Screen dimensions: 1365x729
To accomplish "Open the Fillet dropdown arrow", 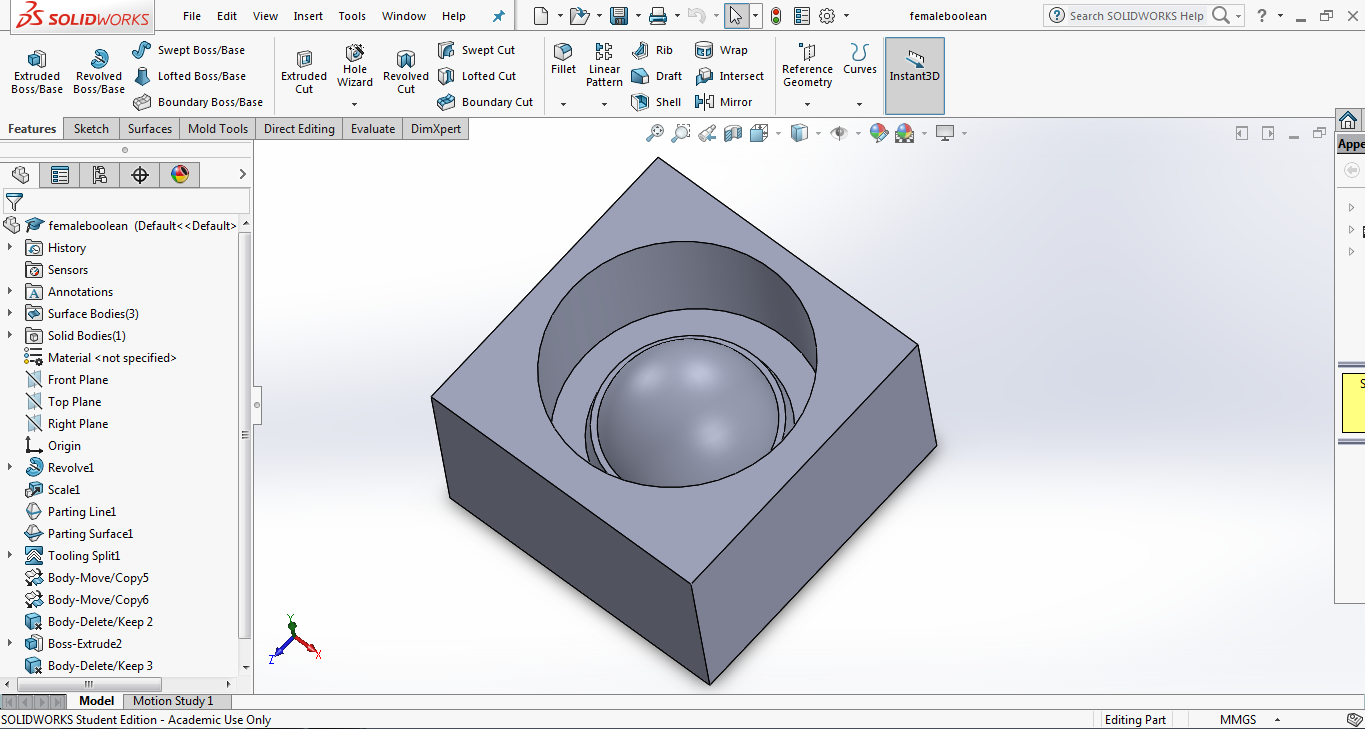I will point(563,104).
